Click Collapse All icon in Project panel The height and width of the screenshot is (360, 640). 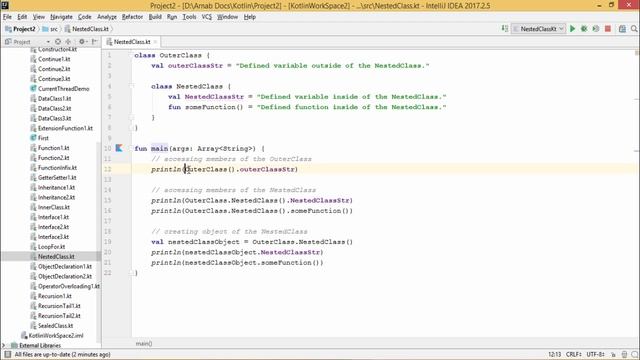(x=68, y=42)
